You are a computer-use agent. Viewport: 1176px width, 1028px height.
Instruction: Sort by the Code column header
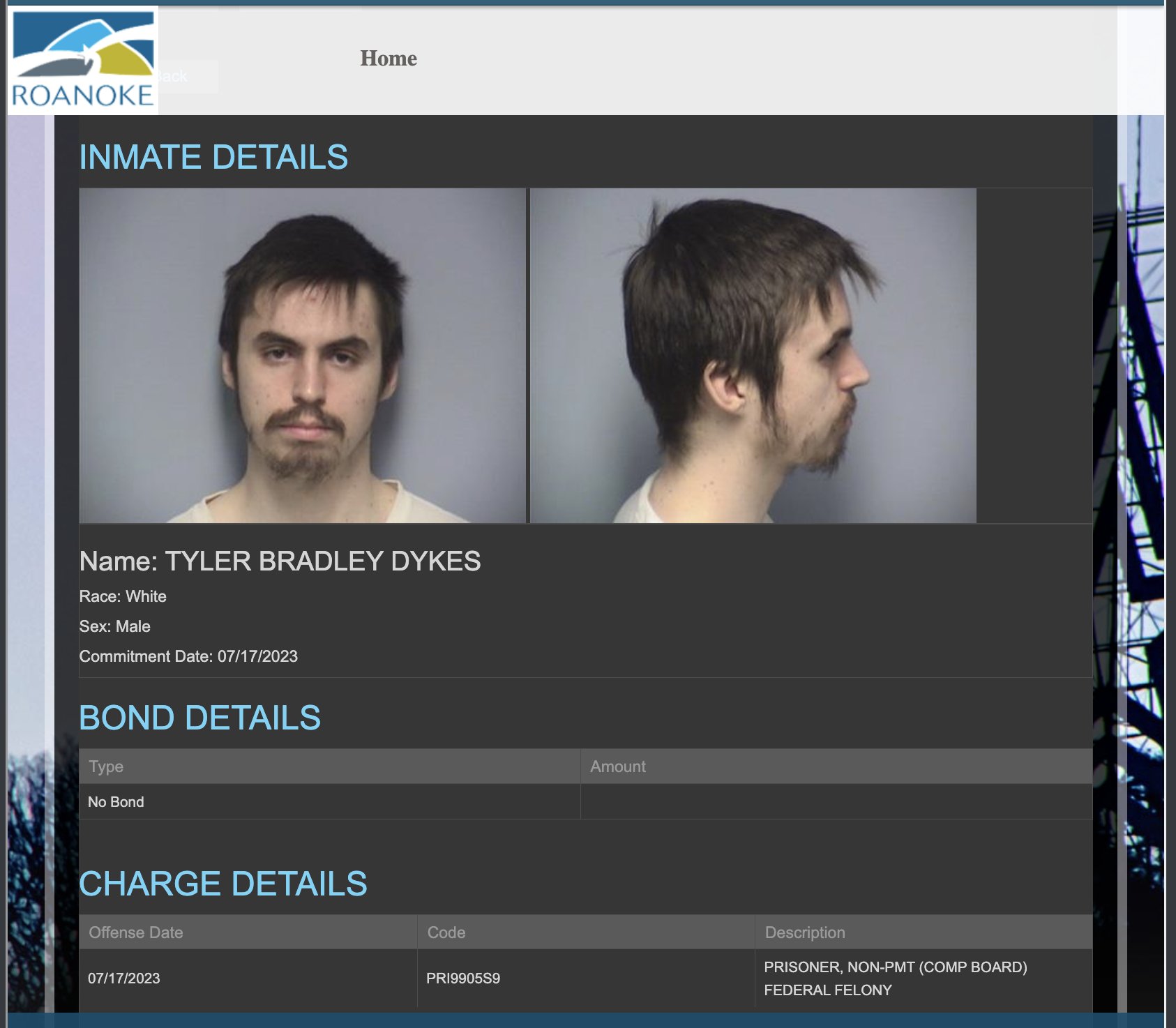[446, 932]
